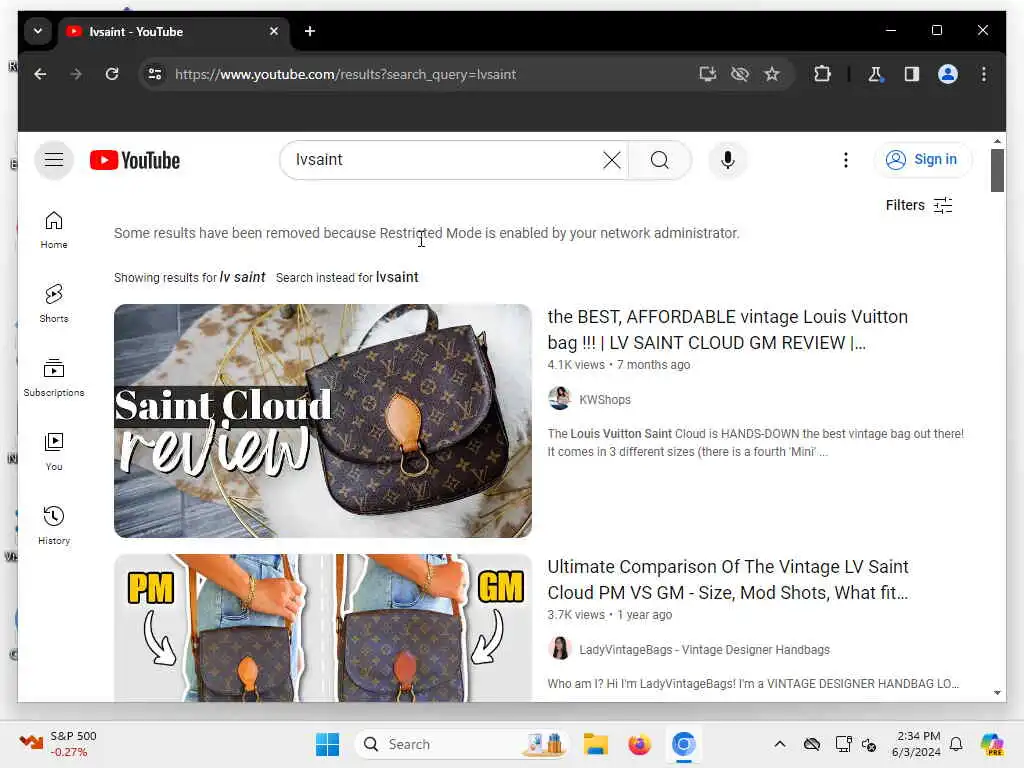Screen dimensions: 1024x768
Task: Open the S&P 500 widget
Action: pos(58,744)
